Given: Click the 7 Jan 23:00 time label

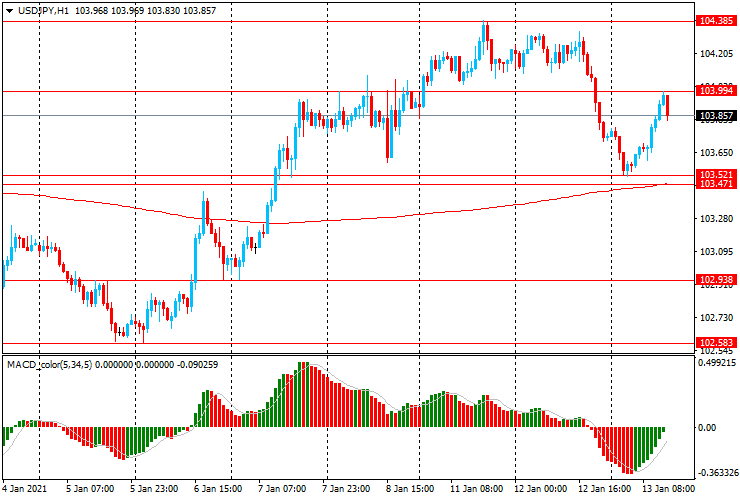Looking at the screenshot, I should click(x=346, y=488).
